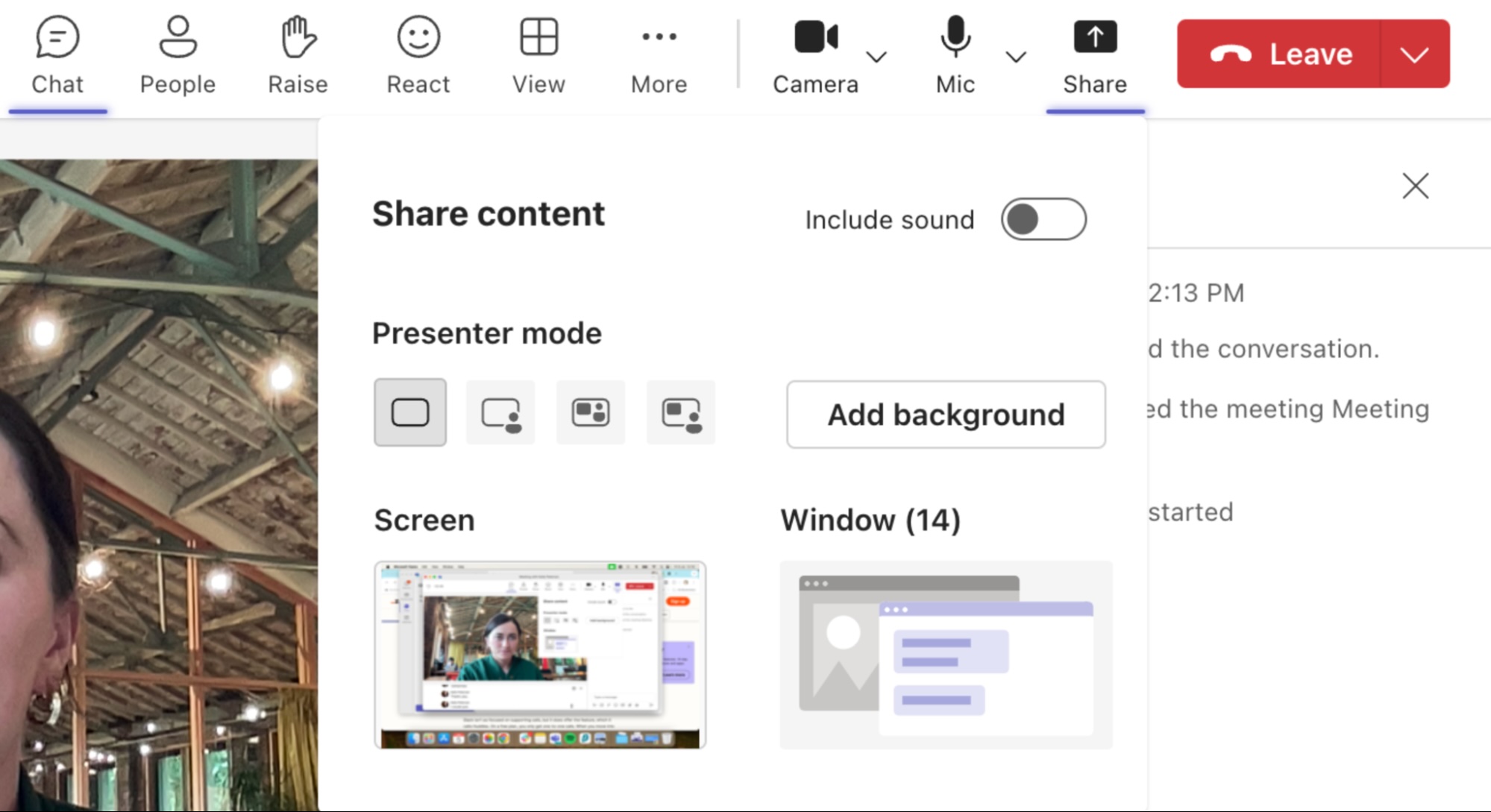Click the 'Window (14)' heading

(x=870, y=520)
